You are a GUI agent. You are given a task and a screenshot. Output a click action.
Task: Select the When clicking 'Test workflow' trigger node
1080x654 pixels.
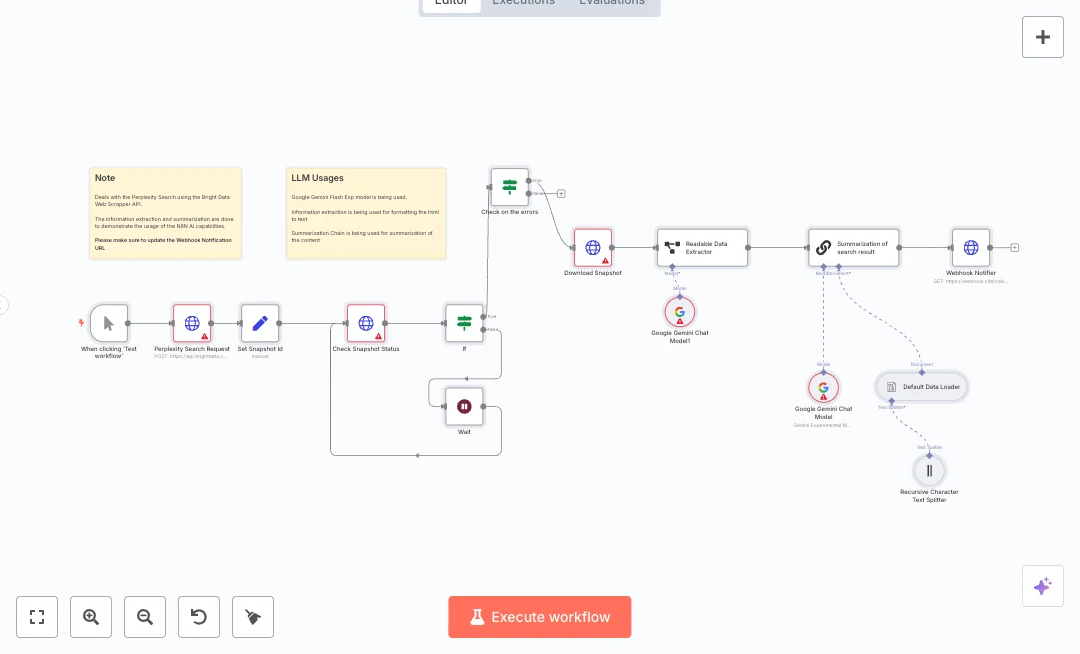(110, 323)
